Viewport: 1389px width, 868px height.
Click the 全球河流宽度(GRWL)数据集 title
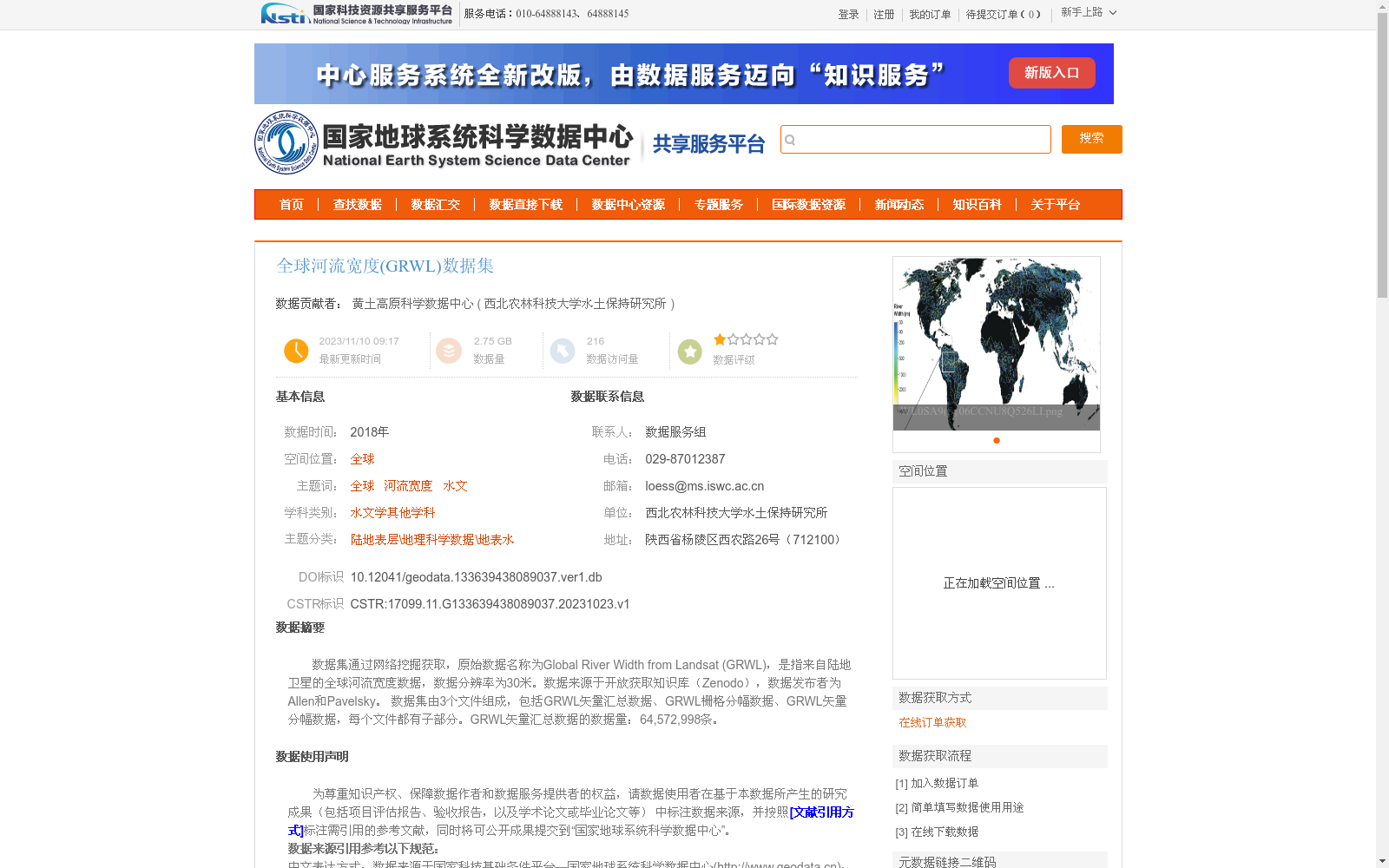coord(385,266)
